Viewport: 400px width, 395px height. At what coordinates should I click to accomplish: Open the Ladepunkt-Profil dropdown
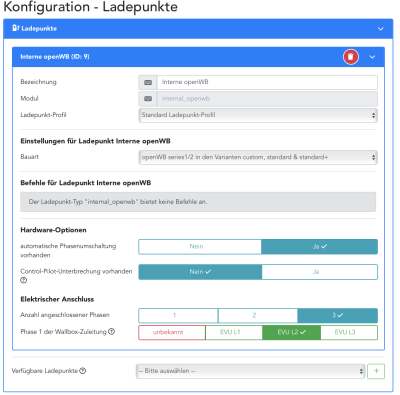point(258,115)
